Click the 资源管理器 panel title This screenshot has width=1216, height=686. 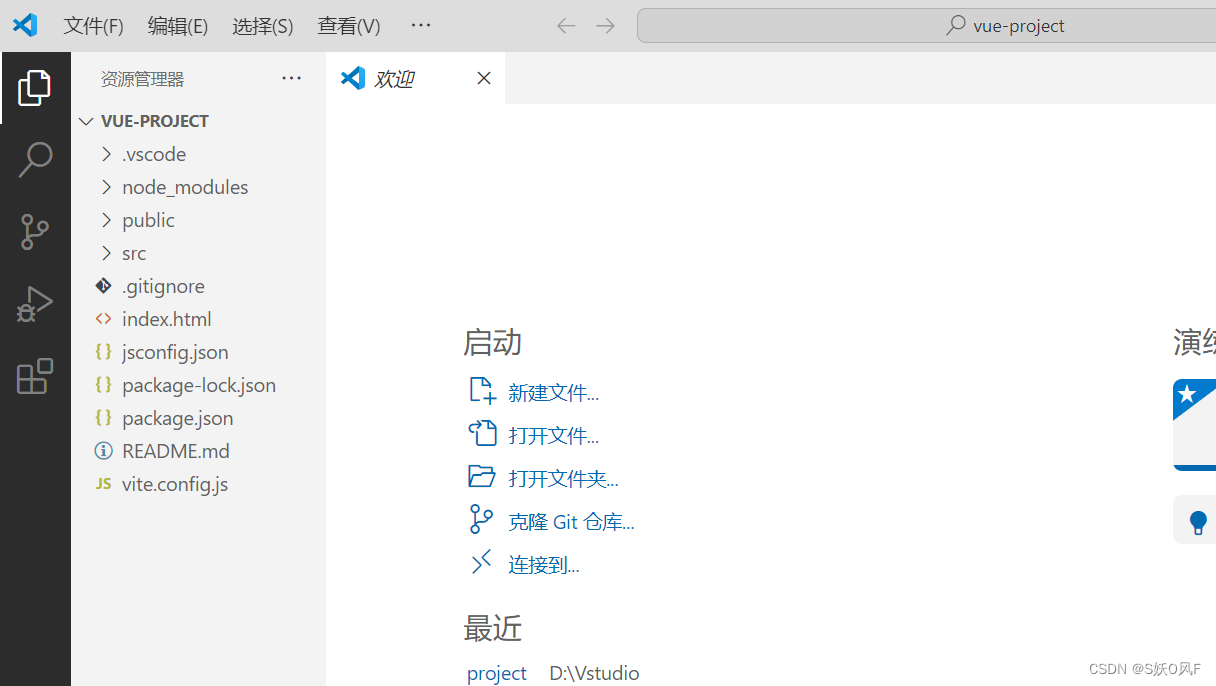[142, 79]
